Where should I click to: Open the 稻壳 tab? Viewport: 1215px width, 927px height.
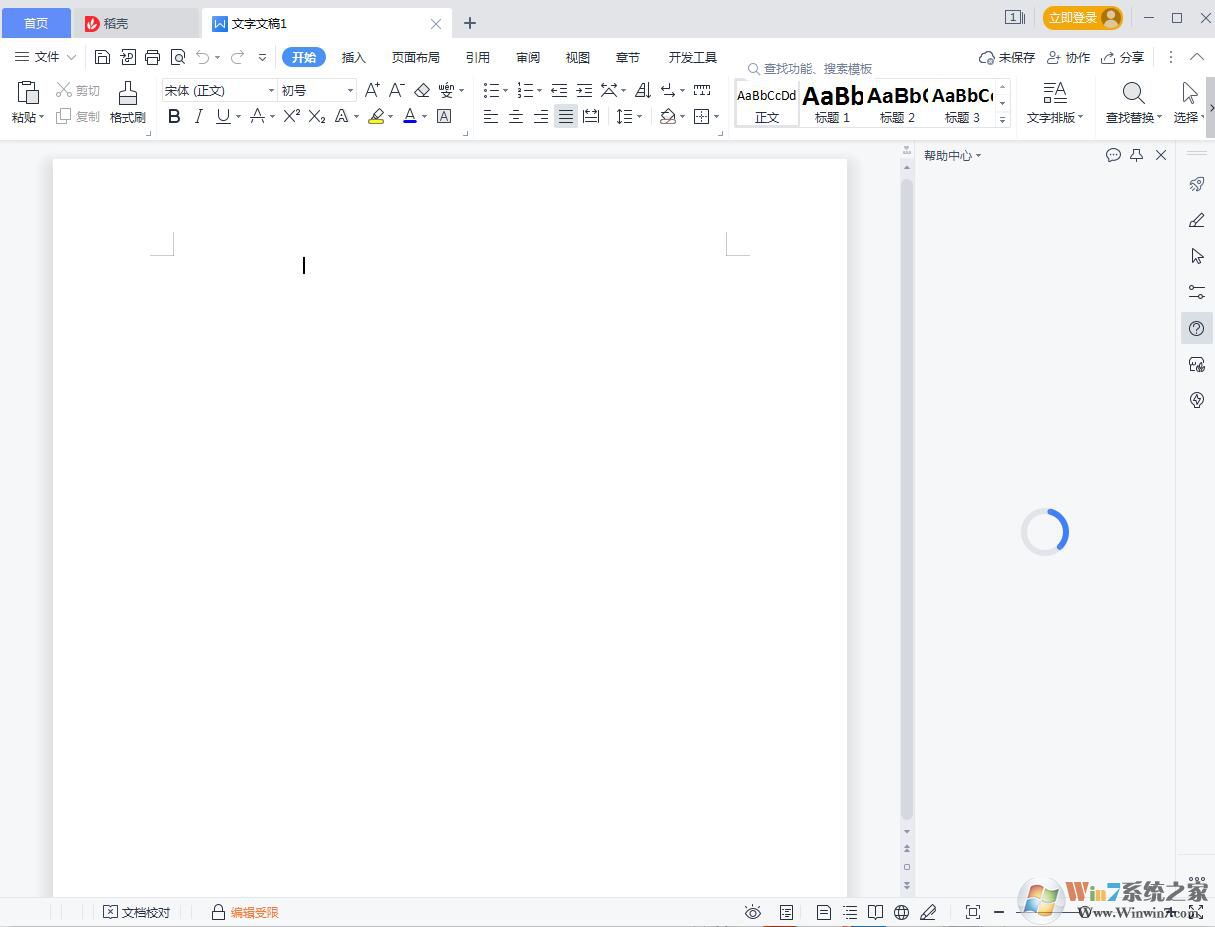pos(114,22)
